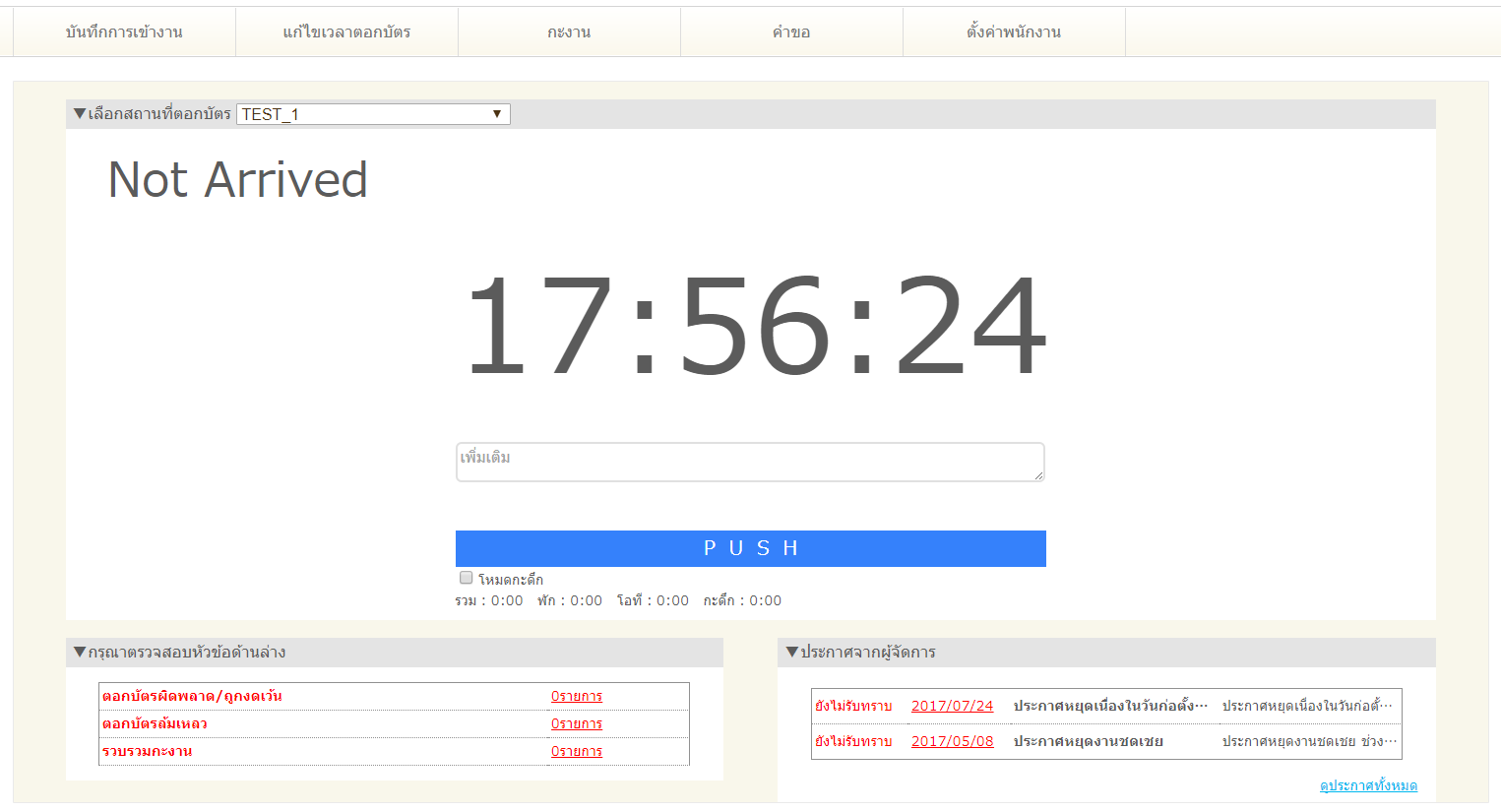Switch to the กะงาน tab

pos(569,32)
